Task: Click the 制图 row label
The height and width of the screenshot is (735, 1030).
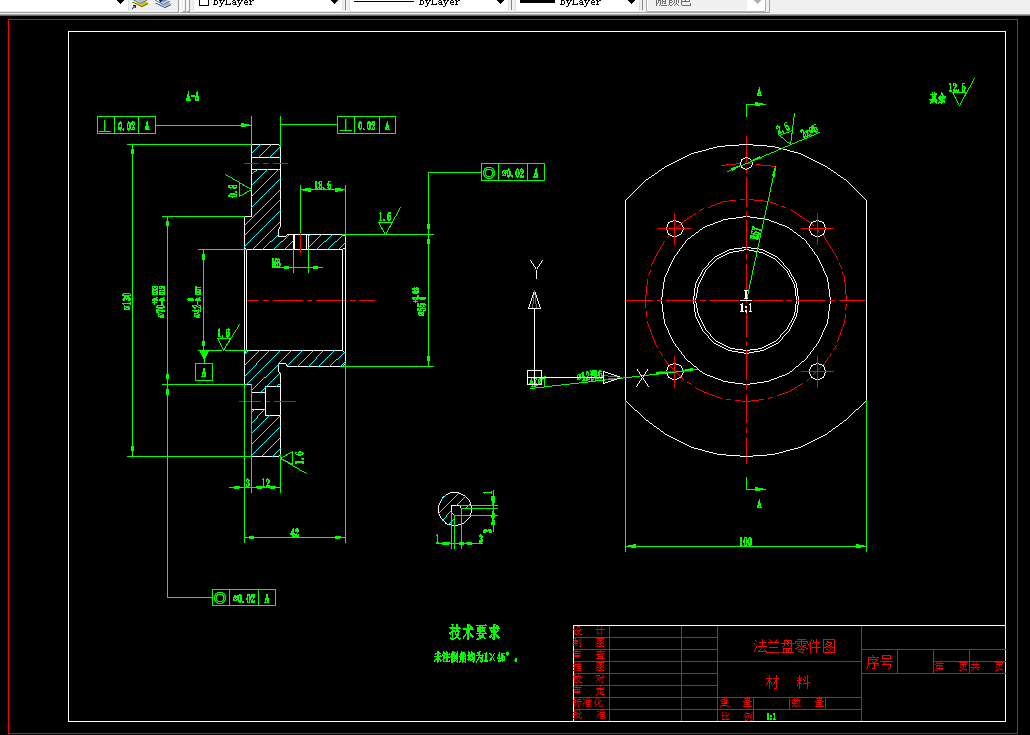Action: (x=589, y=643)
